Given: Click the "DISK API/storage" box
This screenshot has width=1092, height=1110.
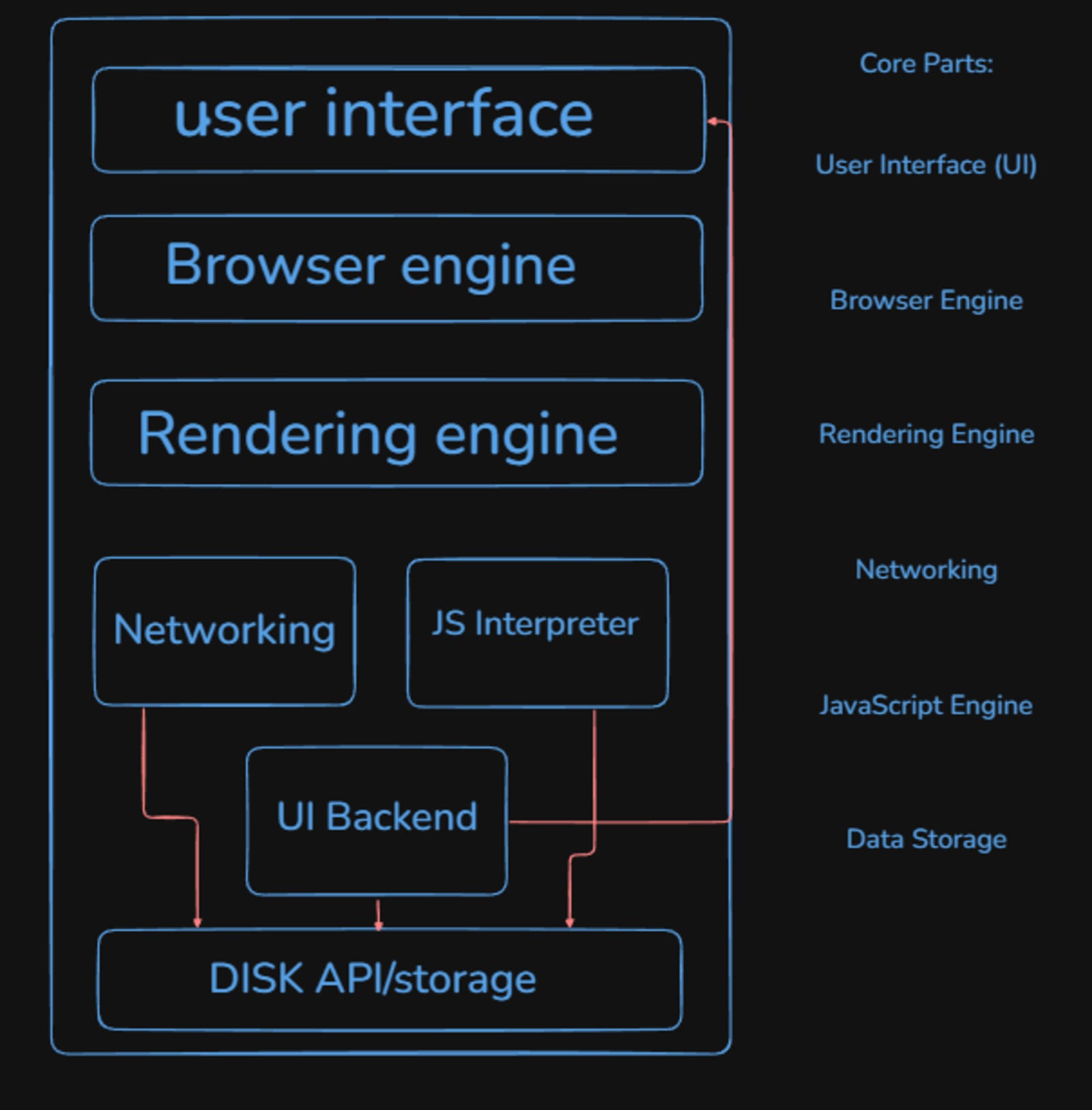Looking at the screenshot, I should pyautogui.click(x=390, y=980).
